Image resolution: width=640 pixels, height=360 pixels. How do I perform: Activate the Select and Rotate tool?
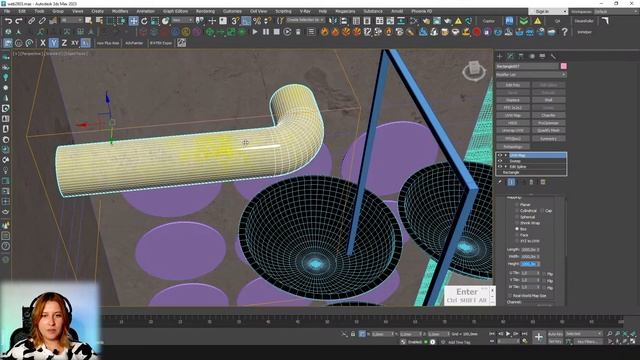144,21
